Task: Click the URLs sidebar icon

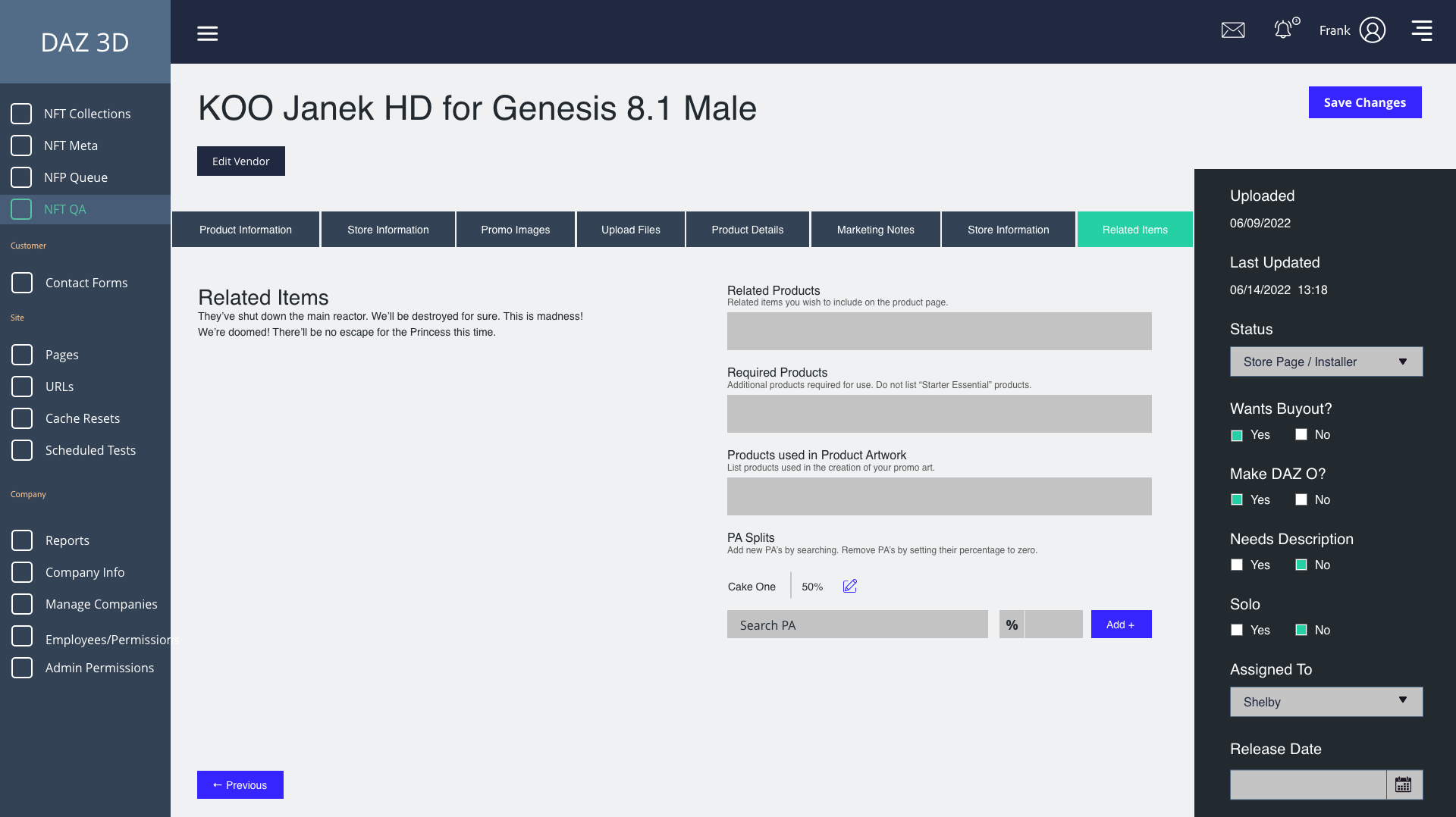Action: point(22,387)
